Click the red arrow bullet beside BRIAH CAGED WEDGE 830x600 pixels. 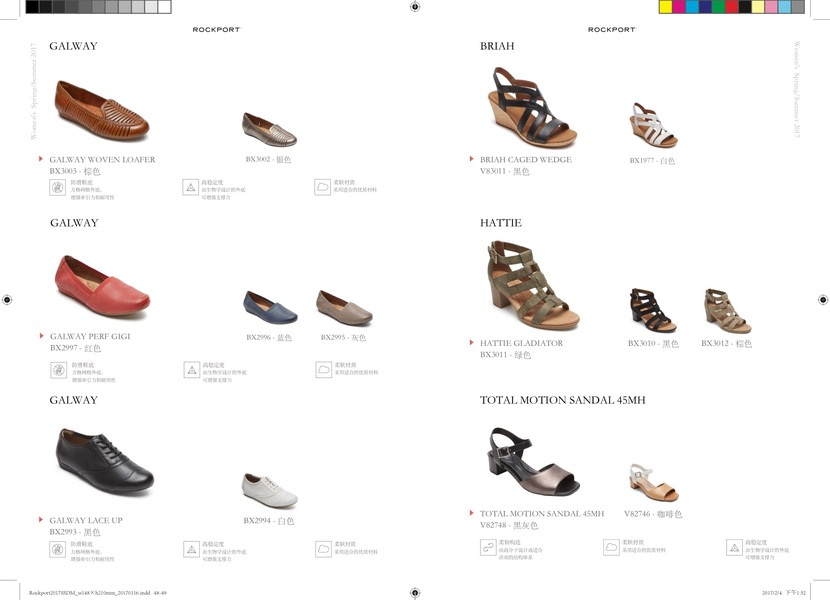(471, 159)
